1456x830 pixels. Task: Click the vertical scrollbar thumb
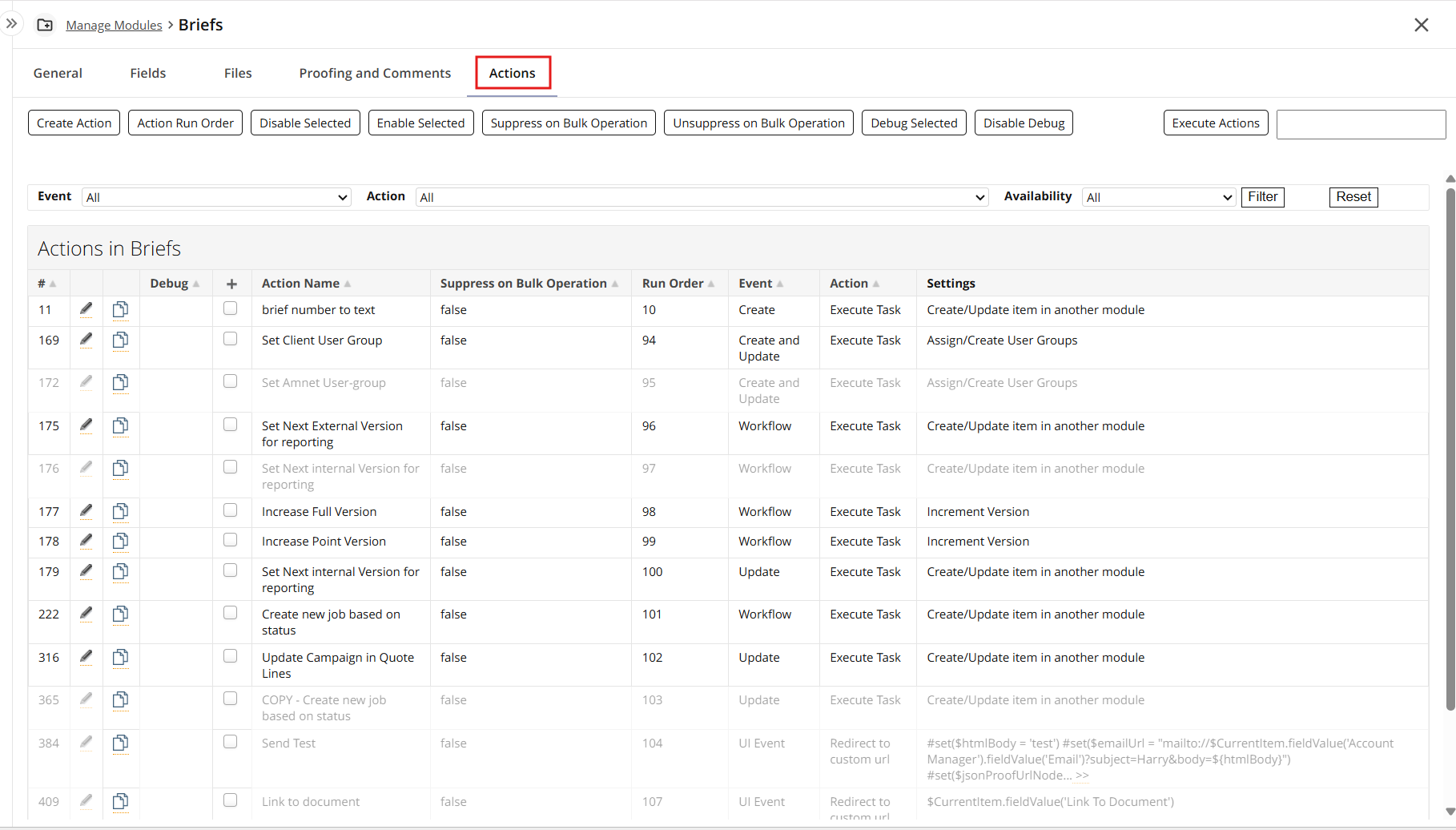click(1450, 449)
